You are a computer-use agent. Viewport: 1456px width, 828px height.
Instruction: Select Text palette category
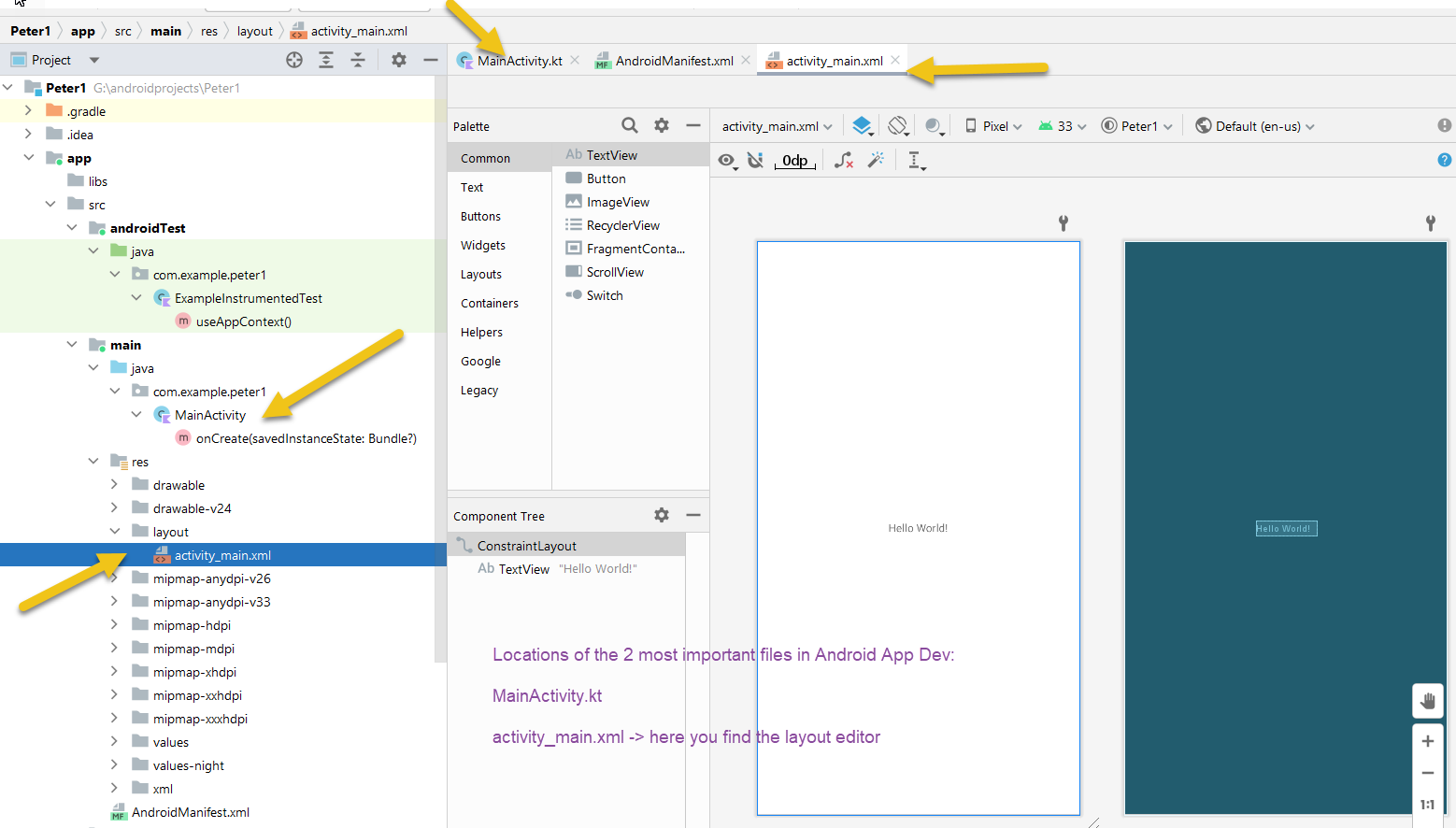(x=500, y=187)
